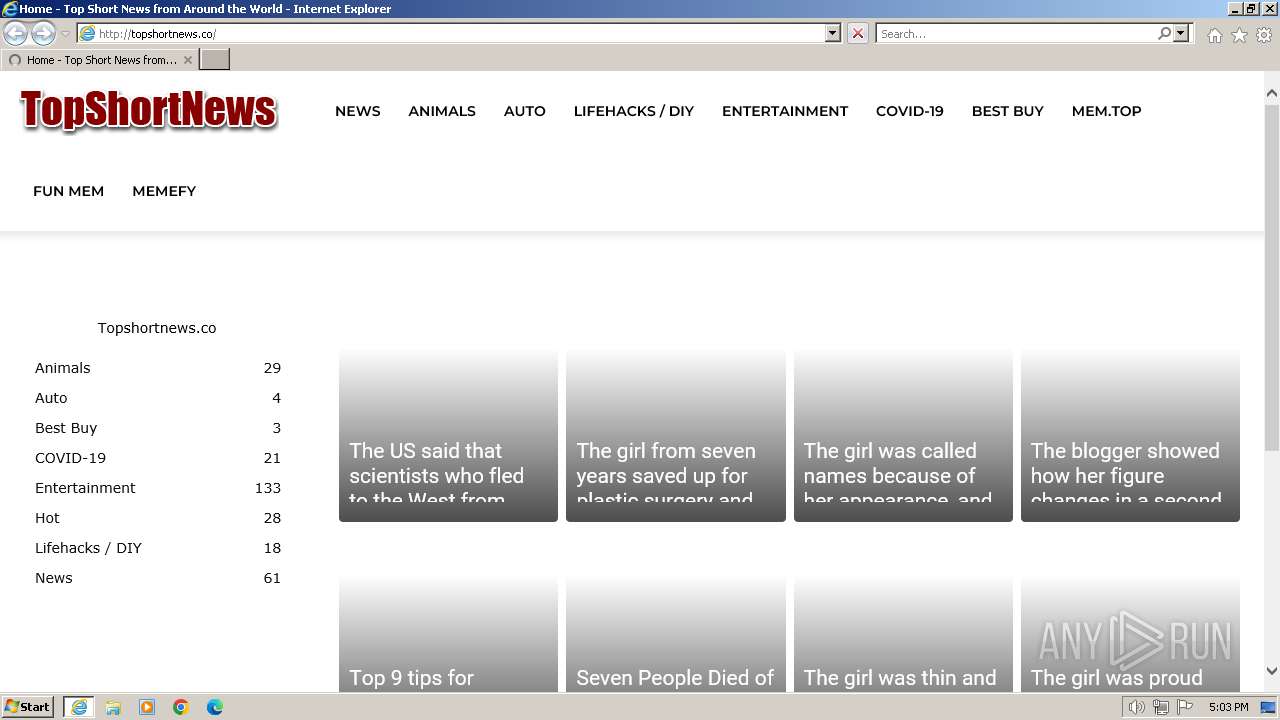Launch Google Chrome from taskbar
The height and width of the screenshot is (720, 1280).
point(181,707)
